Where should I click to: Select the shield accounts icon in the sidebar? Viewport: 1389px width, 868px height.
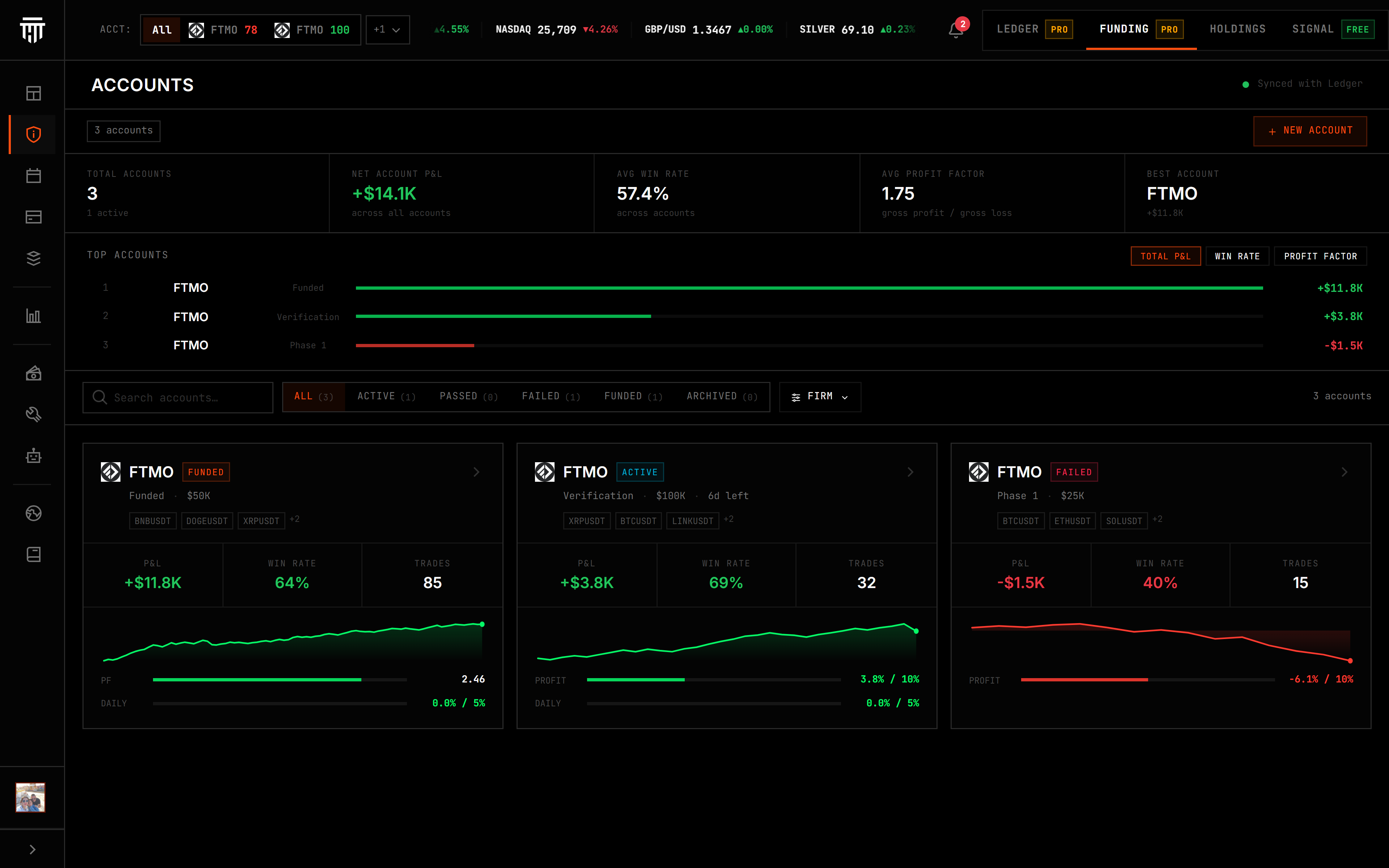[x=34, y=134]
